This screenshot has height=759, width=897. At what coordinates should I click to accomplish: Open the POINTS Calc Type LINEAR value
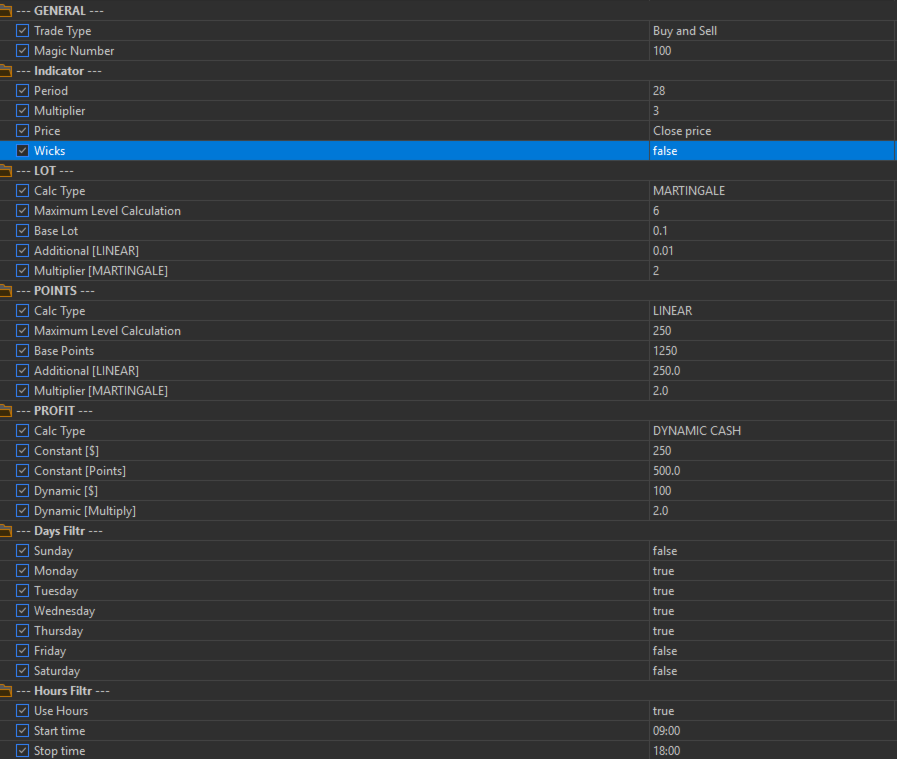pos(772,311)
